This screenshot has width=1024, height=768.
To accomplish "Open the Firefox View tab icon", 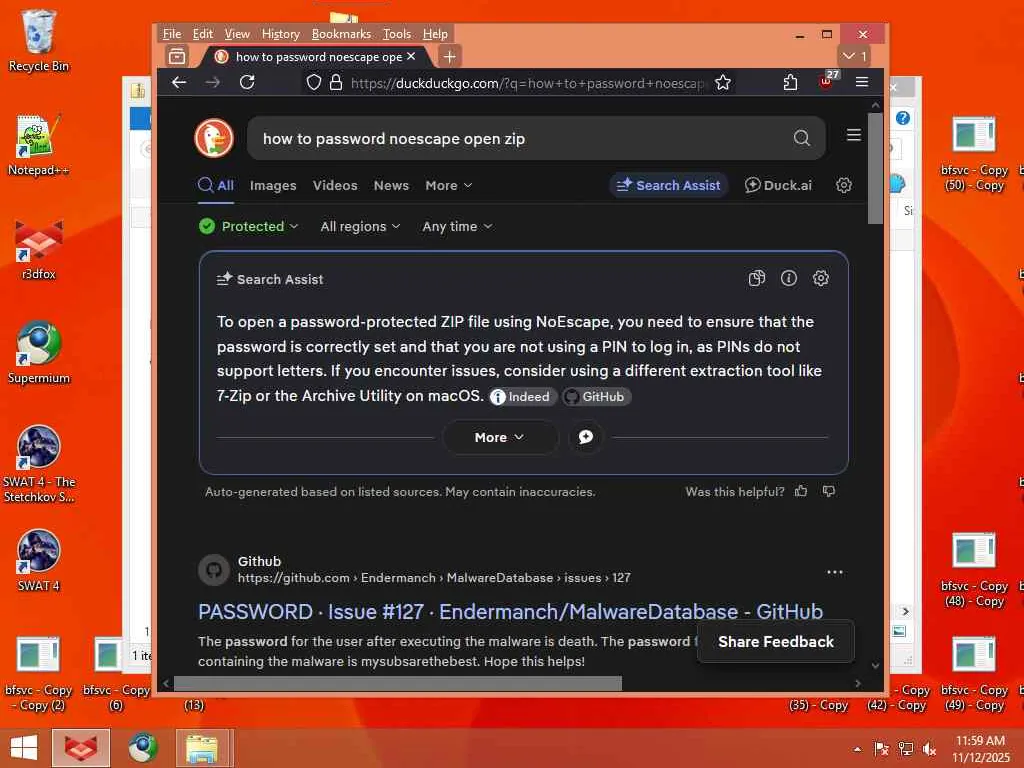I will pyautogui.click(x=176, y=56).
